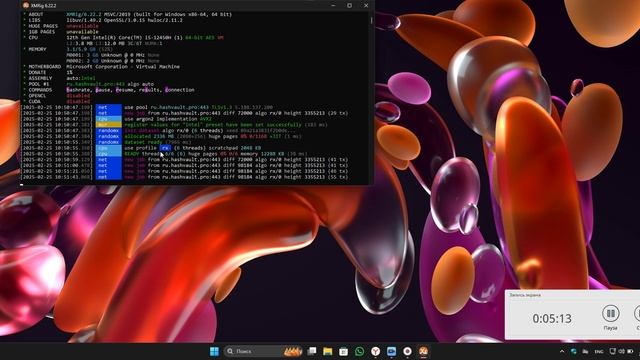Open WhatsApp from the taskbar

pyautogui.click(x=360, y=351)
